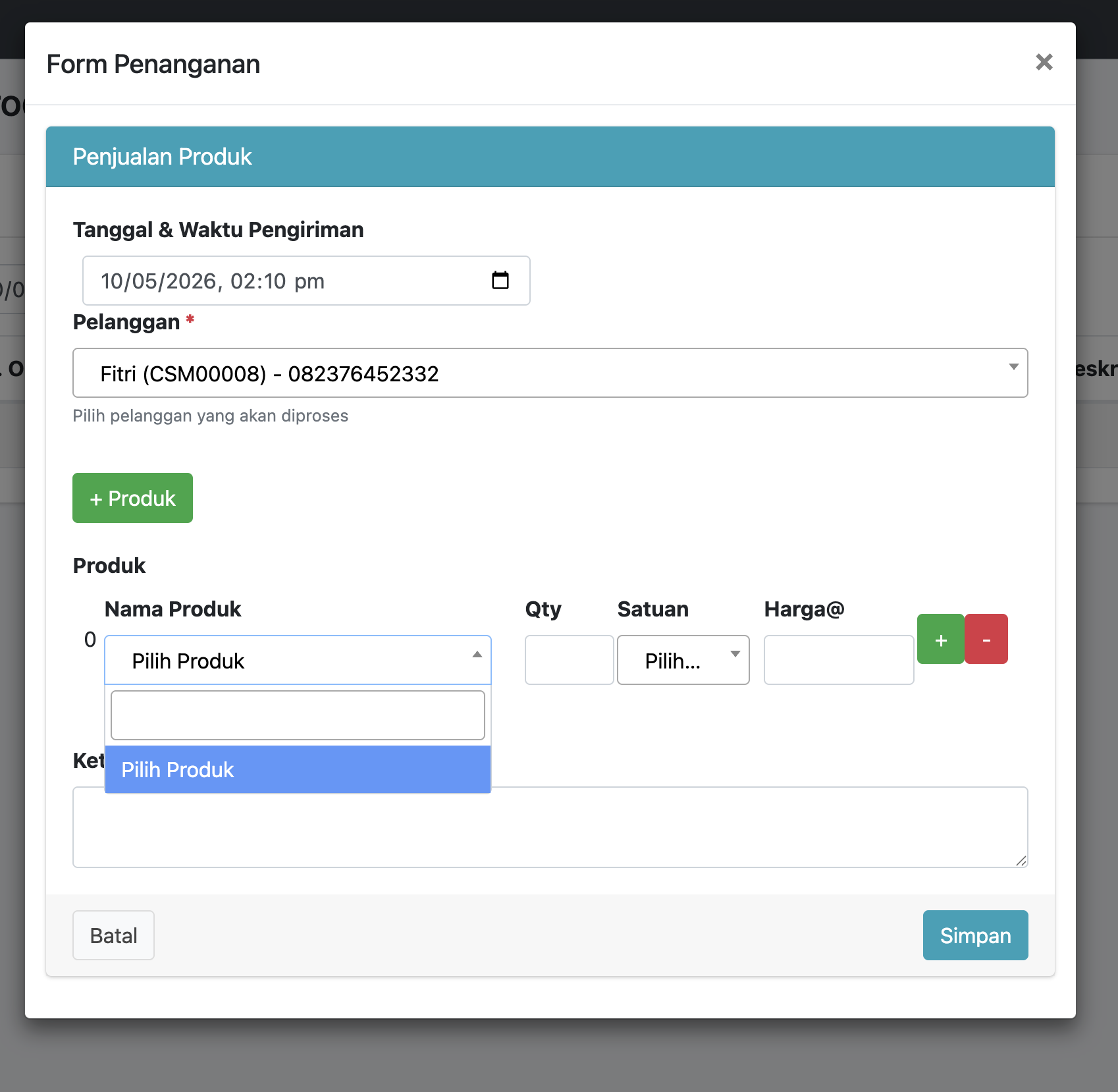Click the Penjualan Produk header bar

pyautogui.click(x=550, y=157)
